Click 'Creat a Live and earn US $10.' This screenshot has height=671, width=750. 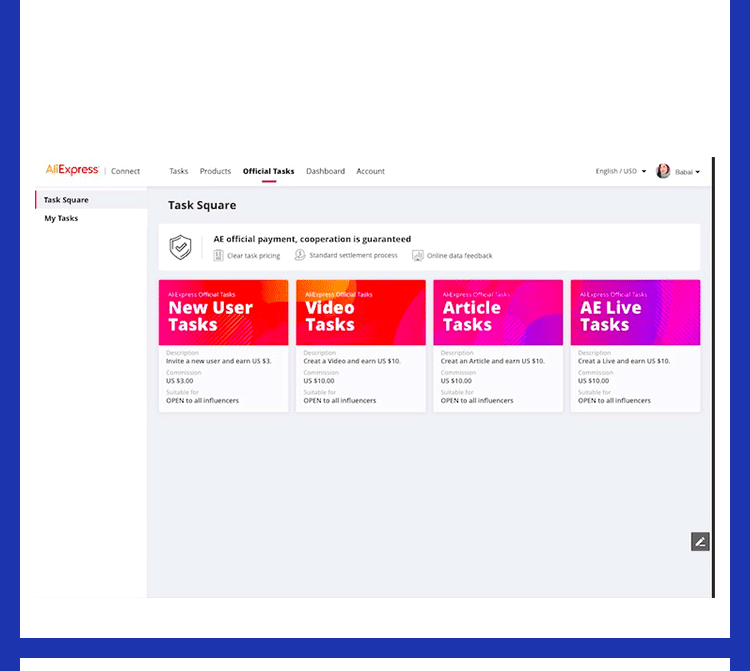(624, 361)
